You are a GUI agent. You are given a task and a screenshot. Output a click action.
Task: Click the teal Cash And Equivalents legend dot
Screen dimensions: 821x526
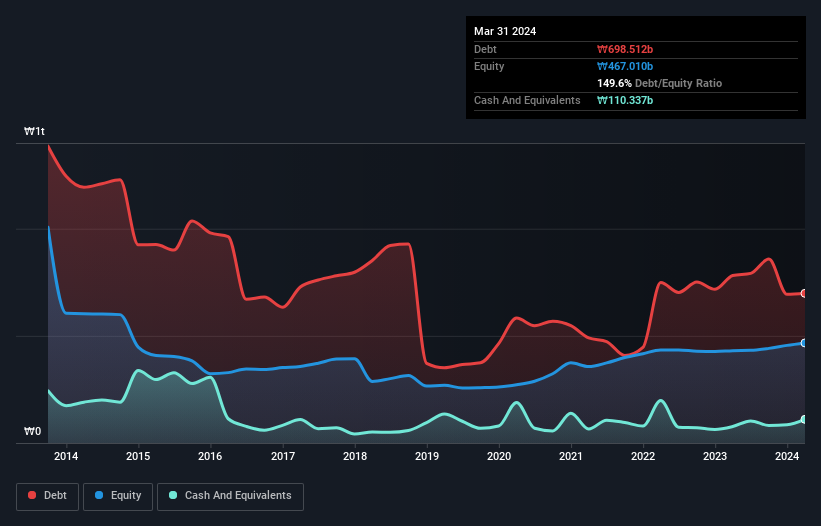click(173, 495)
